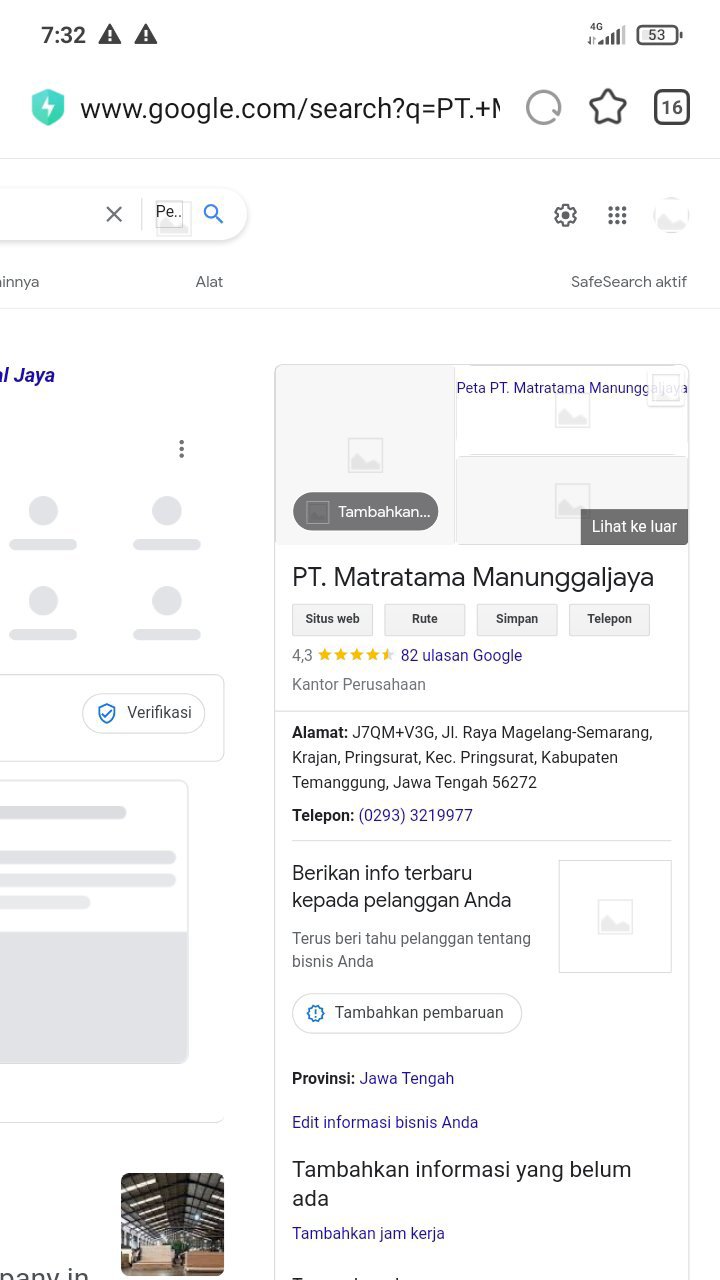Open the three-dot options menu
Screen dimensions: 720x1280
coord(181,449)
